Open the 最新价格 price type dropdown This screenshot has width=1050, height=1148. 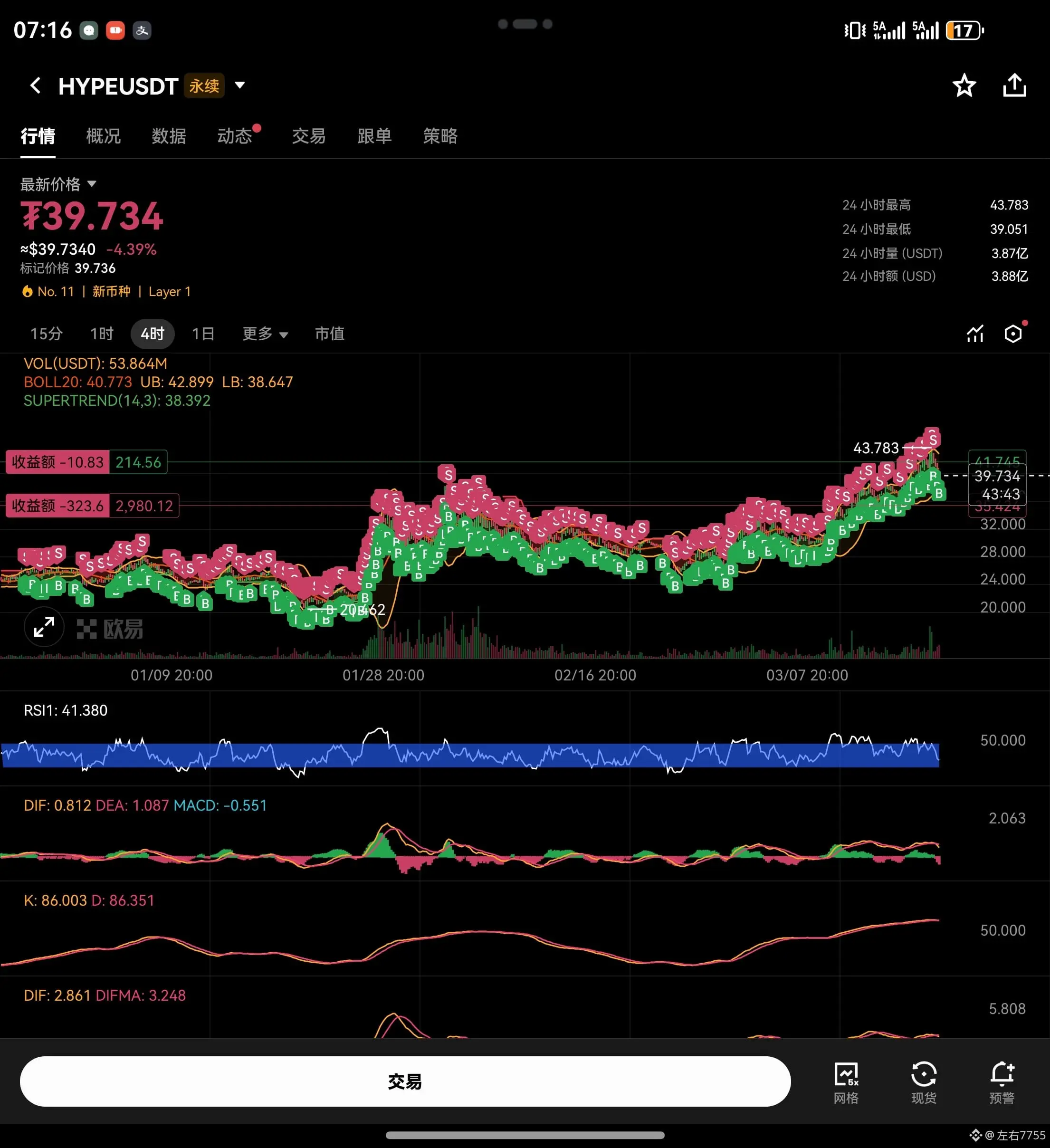(x=58, y=184)
